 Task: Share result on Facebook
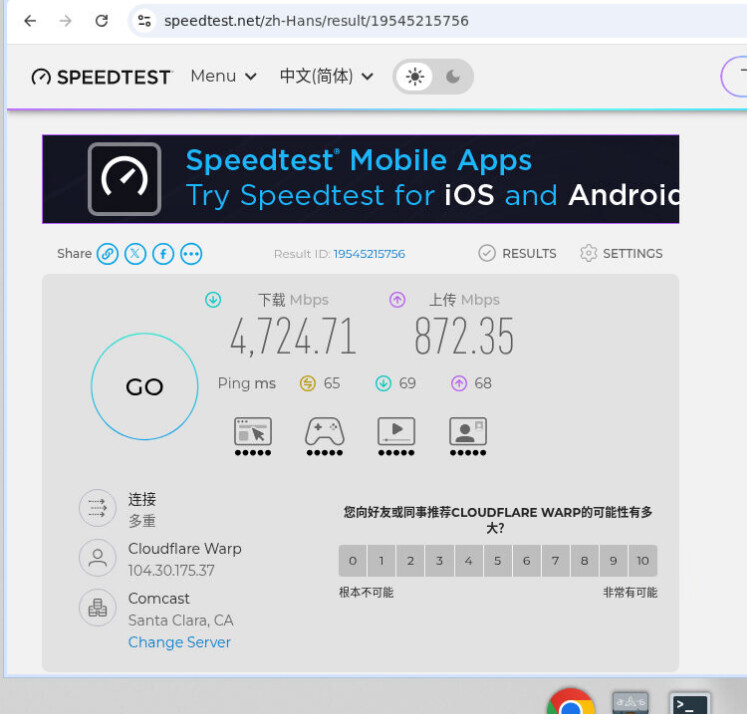(163, 254)
